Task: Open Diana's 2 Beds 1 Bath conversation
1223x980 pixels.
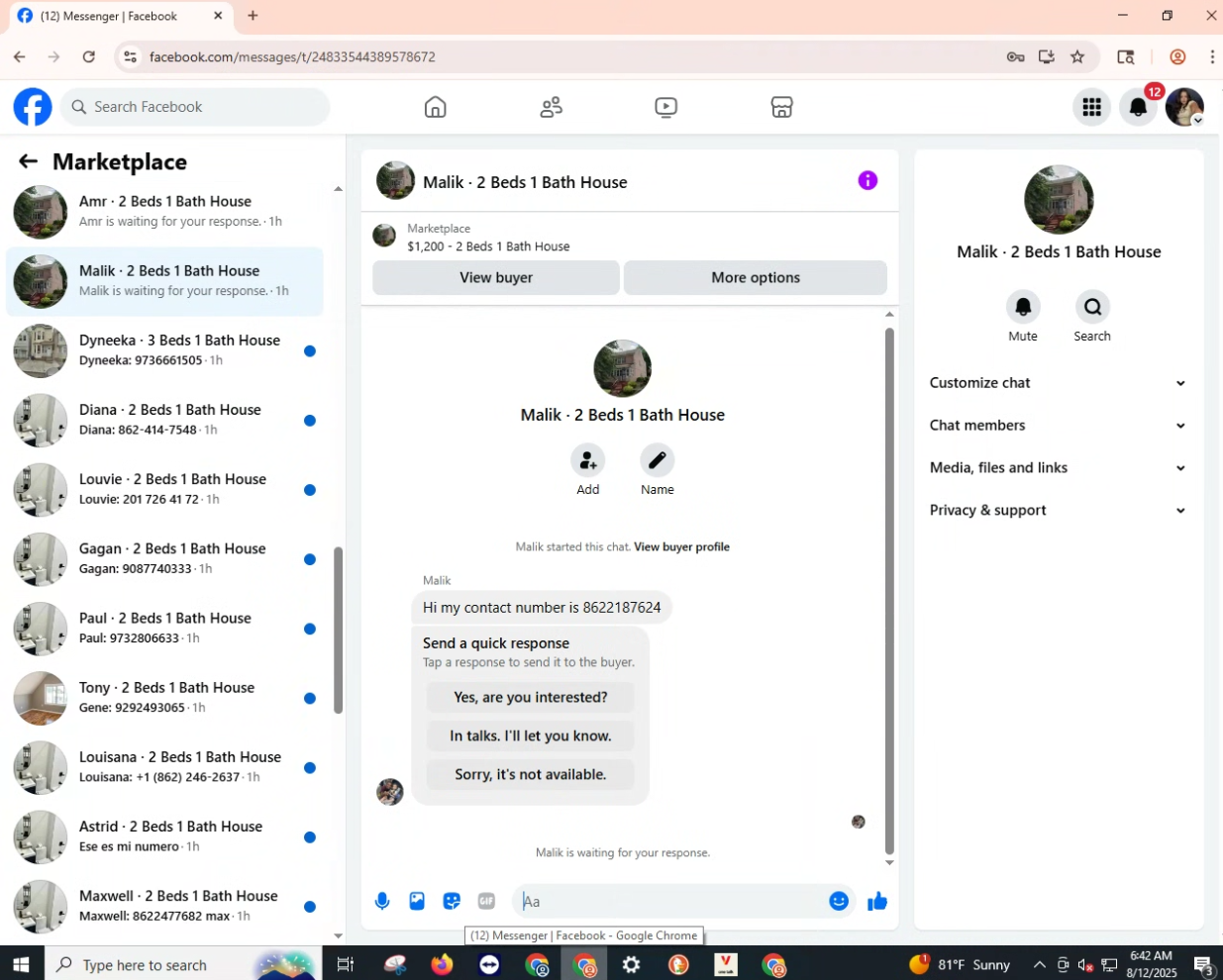Action: click(164, 420)
